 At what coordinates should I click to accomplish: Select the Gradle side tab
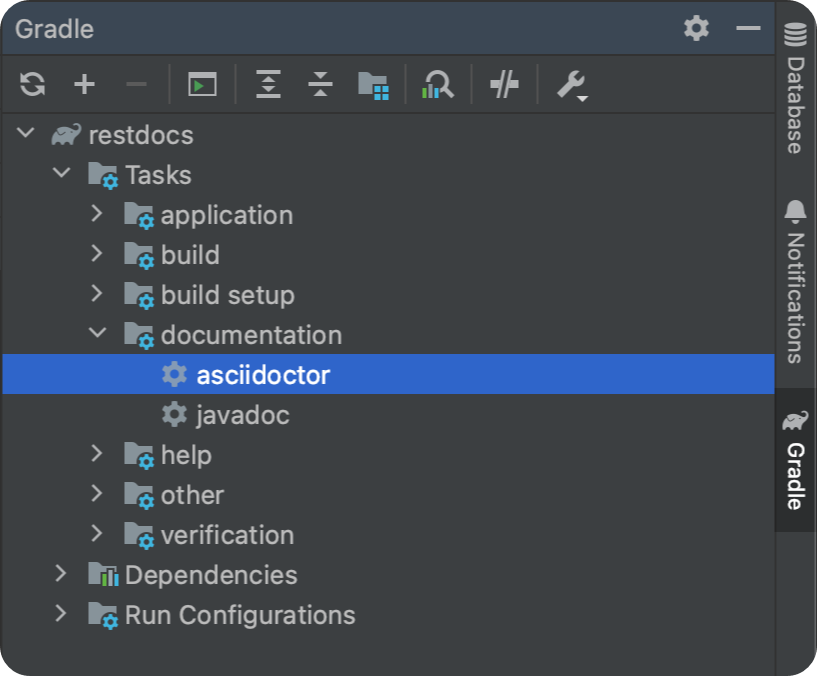(795, 460)
